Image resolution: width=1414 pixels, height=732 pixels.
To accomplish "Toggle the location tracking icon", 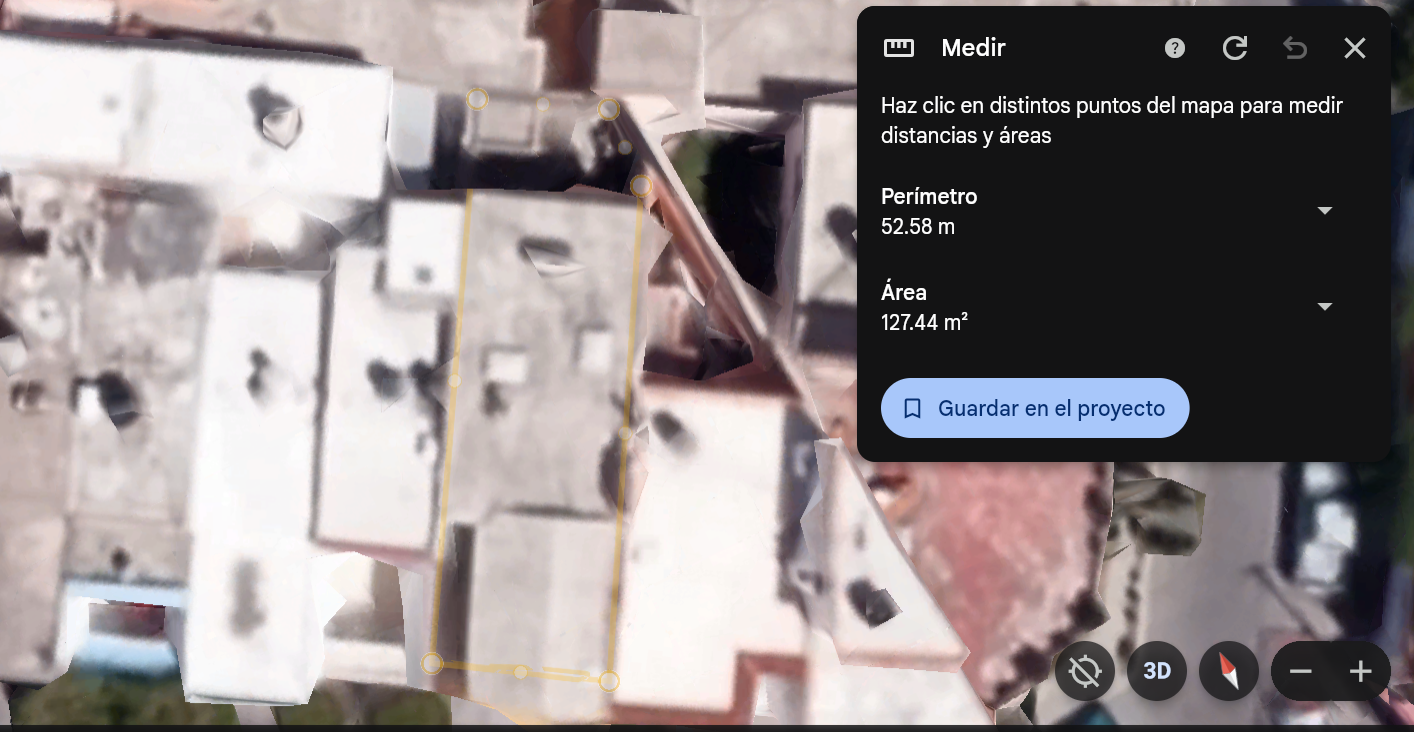I will [x=1085, y=671].
